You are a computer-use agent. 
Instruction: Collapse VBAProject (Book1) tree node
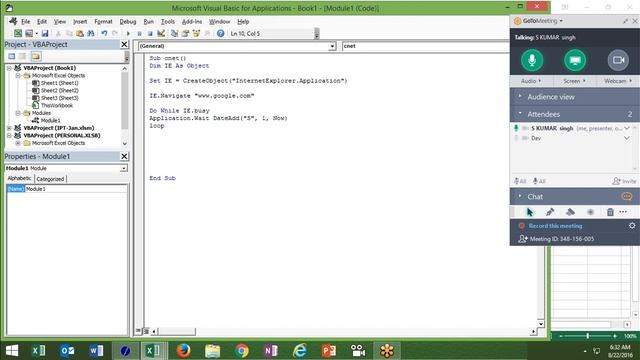pos(9,68)
